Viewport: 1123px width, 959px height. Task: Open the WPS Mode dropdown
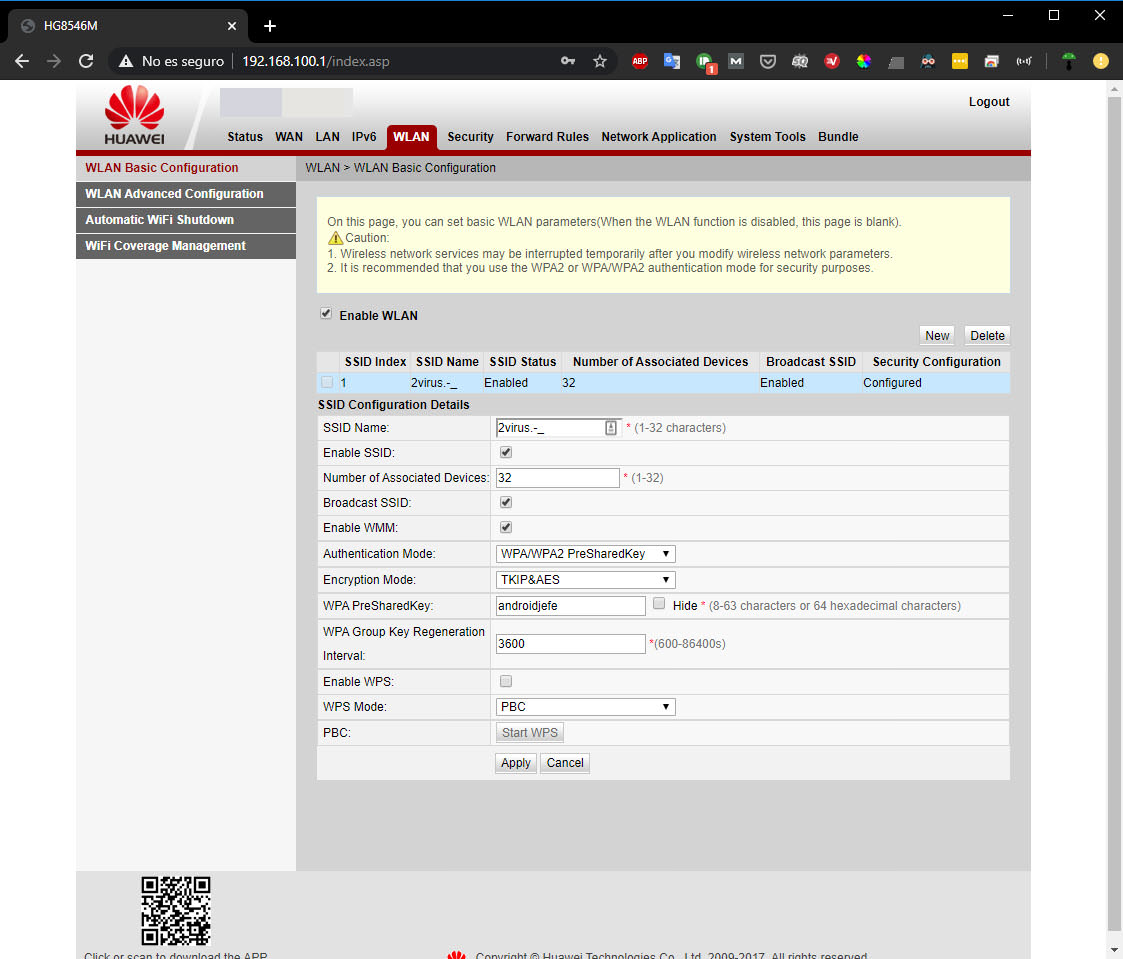click(585, 707)
